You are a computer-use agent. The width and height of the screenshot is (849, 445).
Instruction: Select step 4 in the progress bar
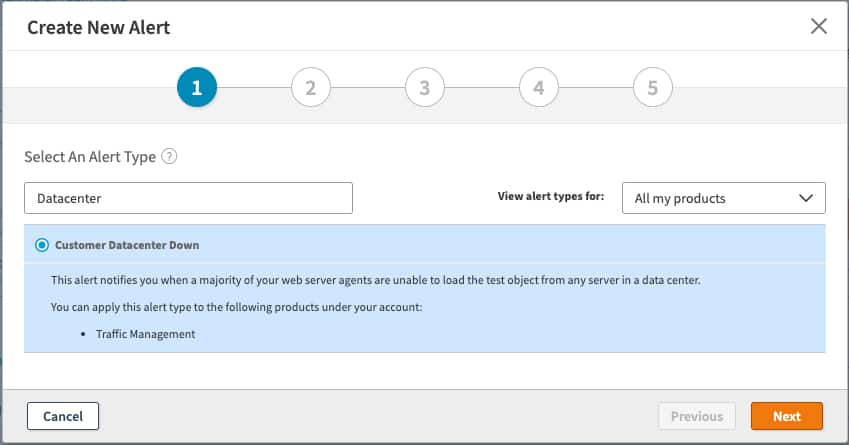point(539,88)
